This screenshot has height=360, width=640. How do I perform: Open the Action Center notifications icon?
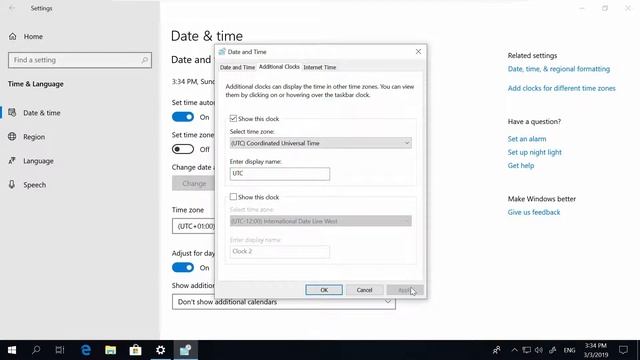(623, 350)
